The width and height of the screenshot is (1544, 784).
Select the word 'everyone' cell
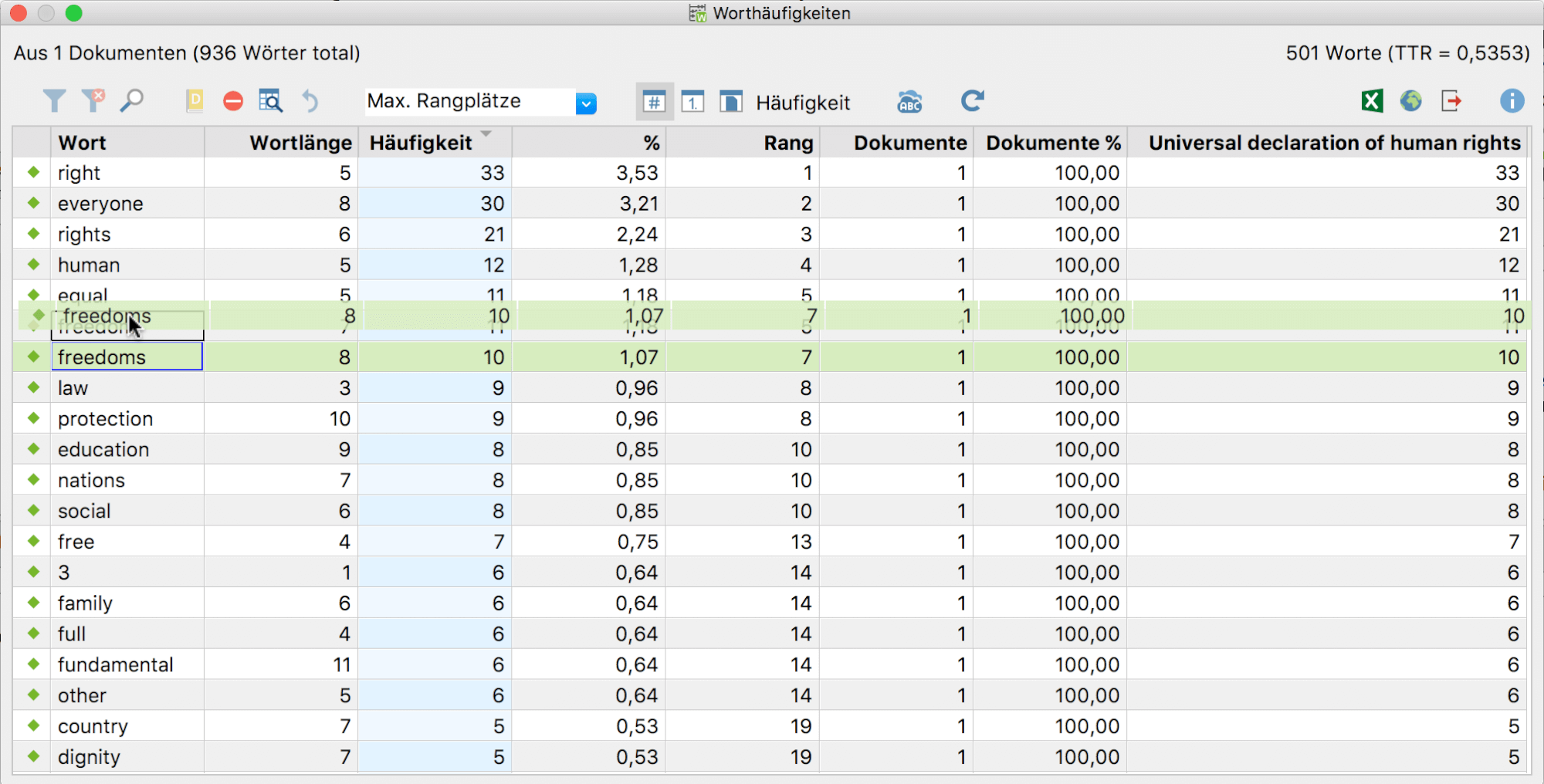pyautogui.click(x=128, y=204)
